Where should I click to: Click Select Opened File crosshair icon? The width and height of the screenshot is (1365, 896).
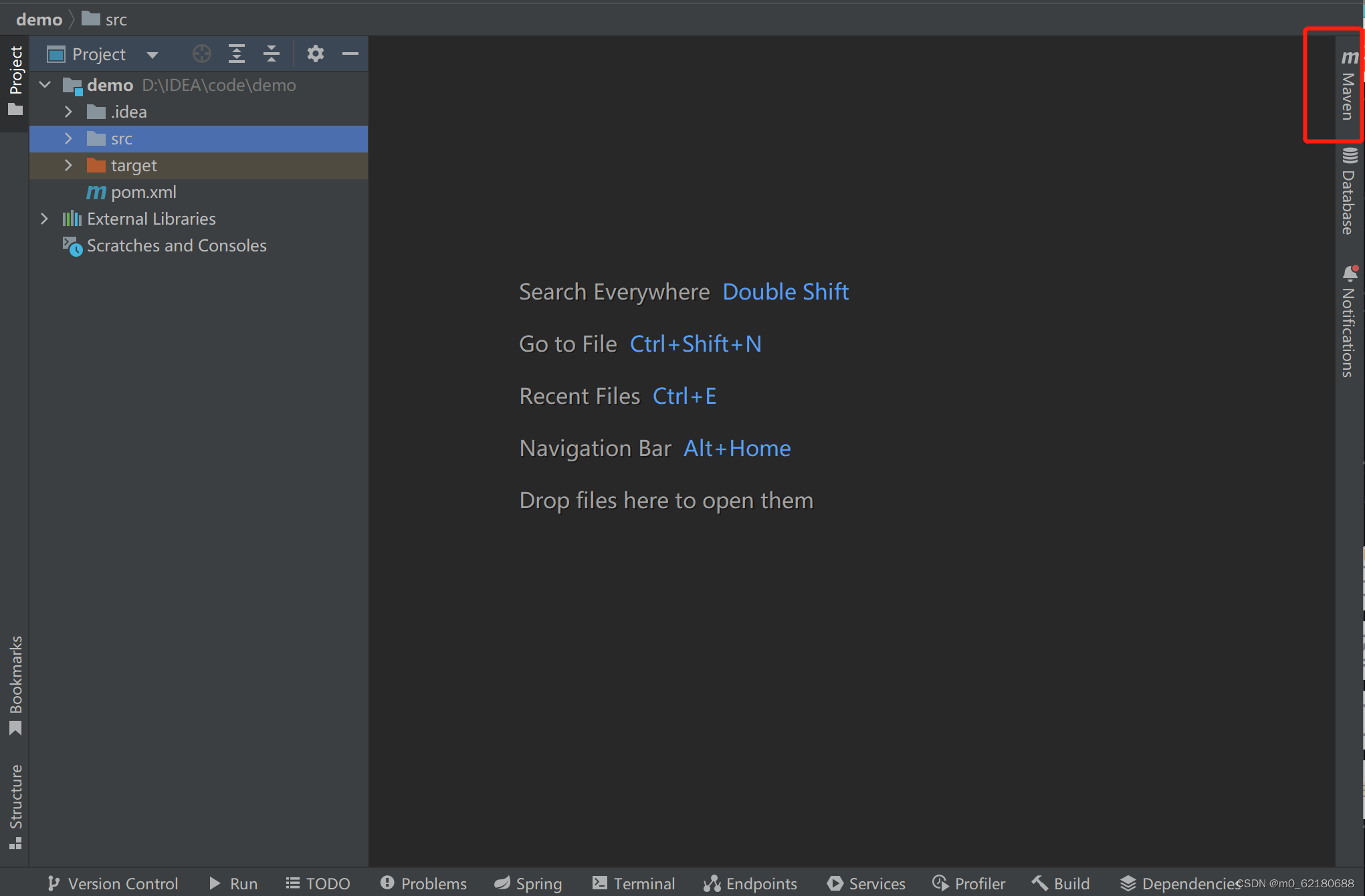point(201,53)
